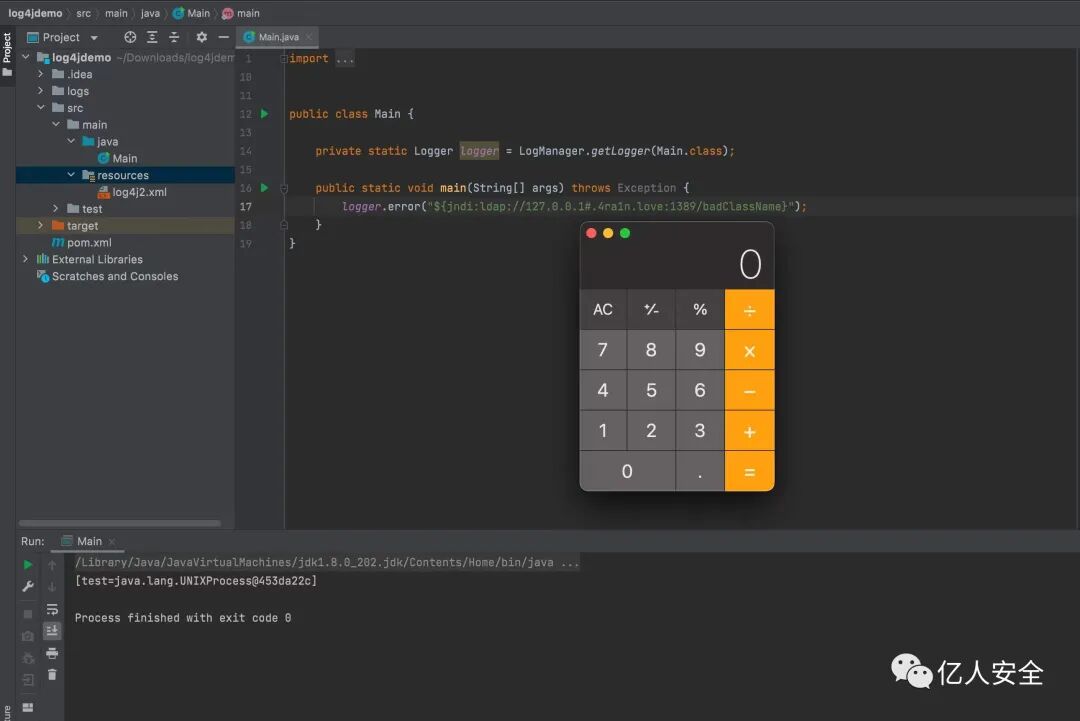
Task: Click the External Libraries icon
Action: pos(43,259)
